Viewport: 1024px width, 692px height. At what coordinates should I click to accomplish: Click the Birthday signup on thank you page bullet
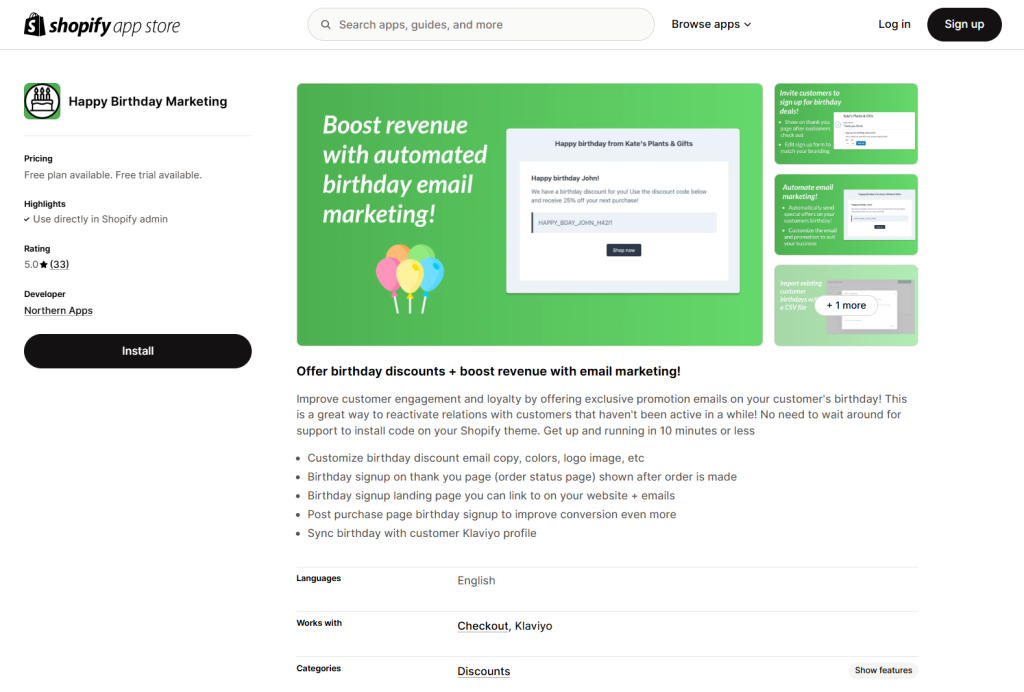(522, 477)
